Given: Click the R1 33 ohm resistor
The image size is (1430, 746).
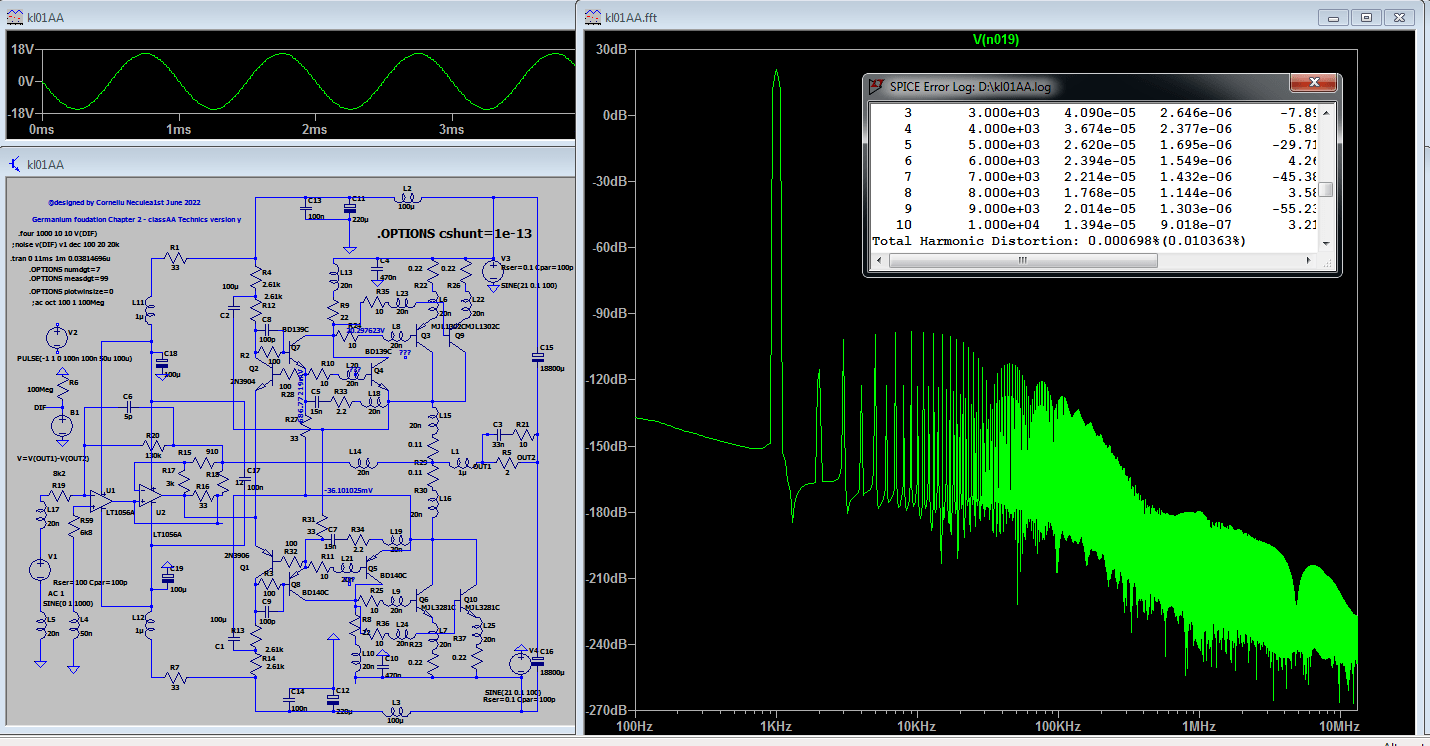Looking at the screenshot, I should pyautogui.click(x=175, y=257).
